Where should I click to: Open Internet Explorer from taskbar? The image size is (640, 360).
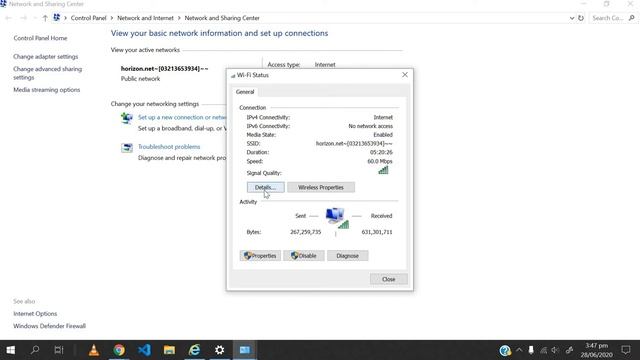(x=195, y=350)
